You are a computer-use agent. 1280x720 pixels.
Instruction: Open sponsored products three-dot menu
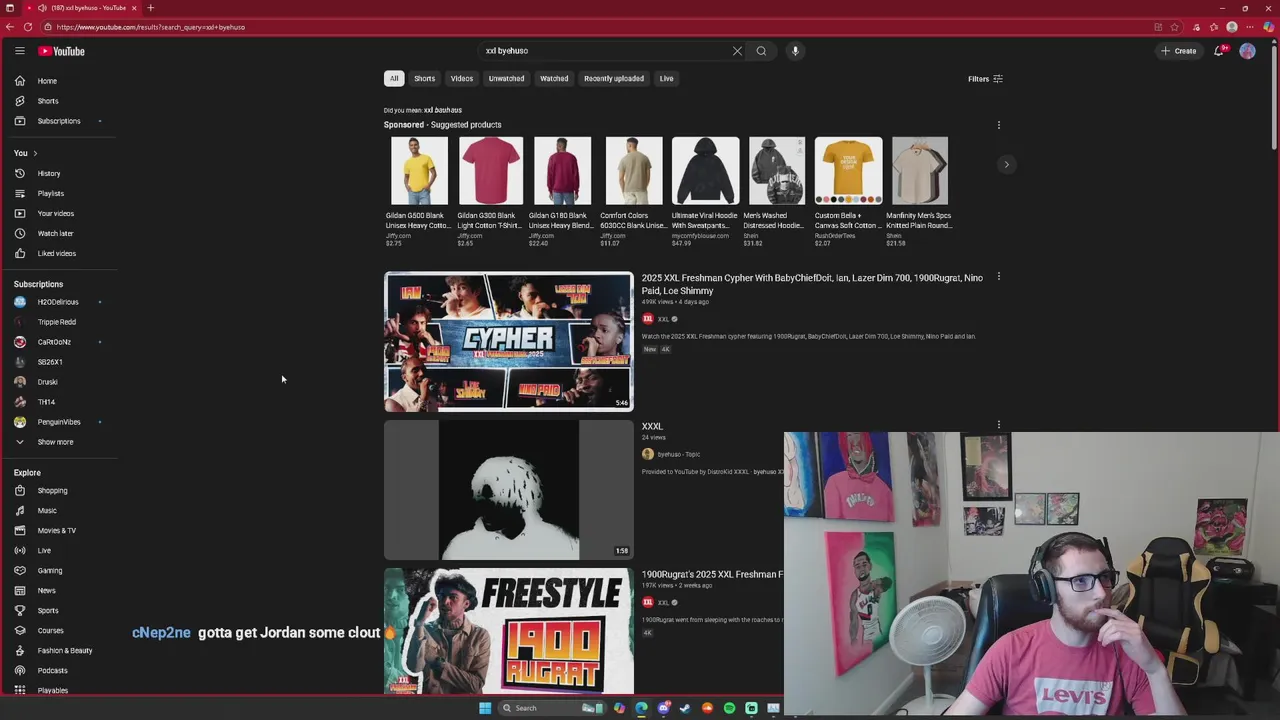point(998,125)
